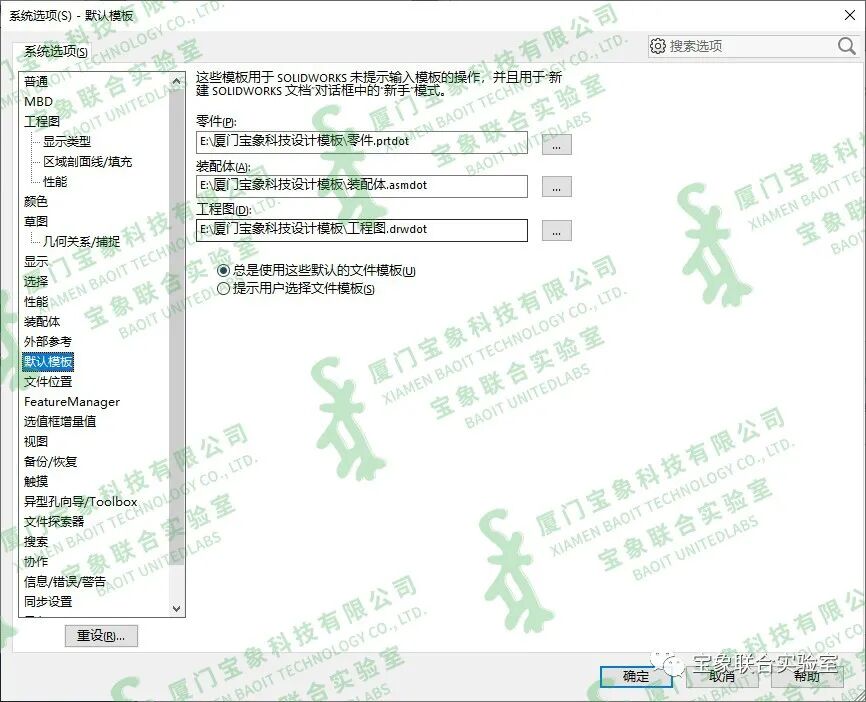
Task: Select 颜色 in the options tree
Action: (36, 202)
